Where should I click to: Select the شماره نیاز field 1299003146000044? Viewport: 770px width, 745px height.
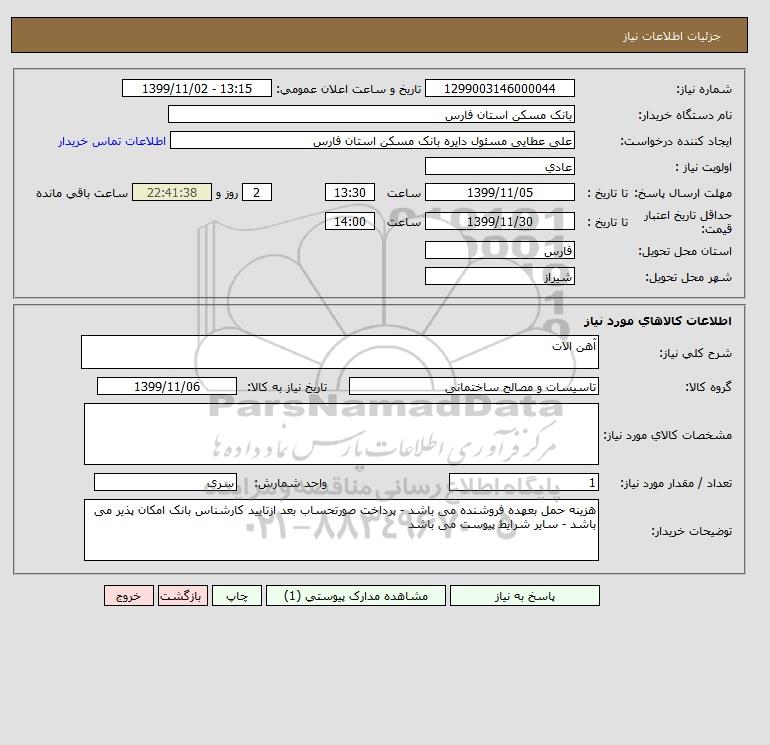(499, 88)
